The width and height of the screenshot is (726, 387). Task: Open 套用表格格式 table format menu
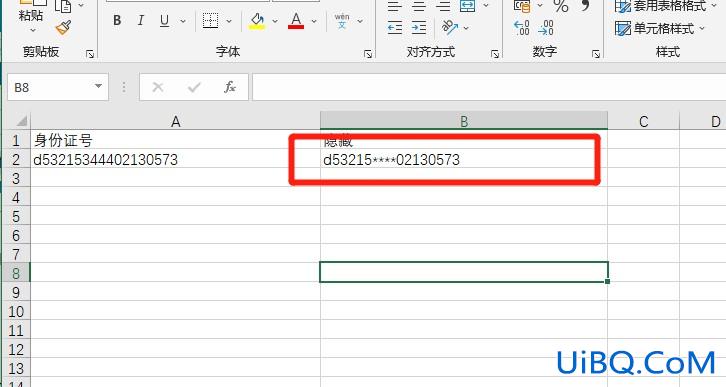click(x=666, y=6)
